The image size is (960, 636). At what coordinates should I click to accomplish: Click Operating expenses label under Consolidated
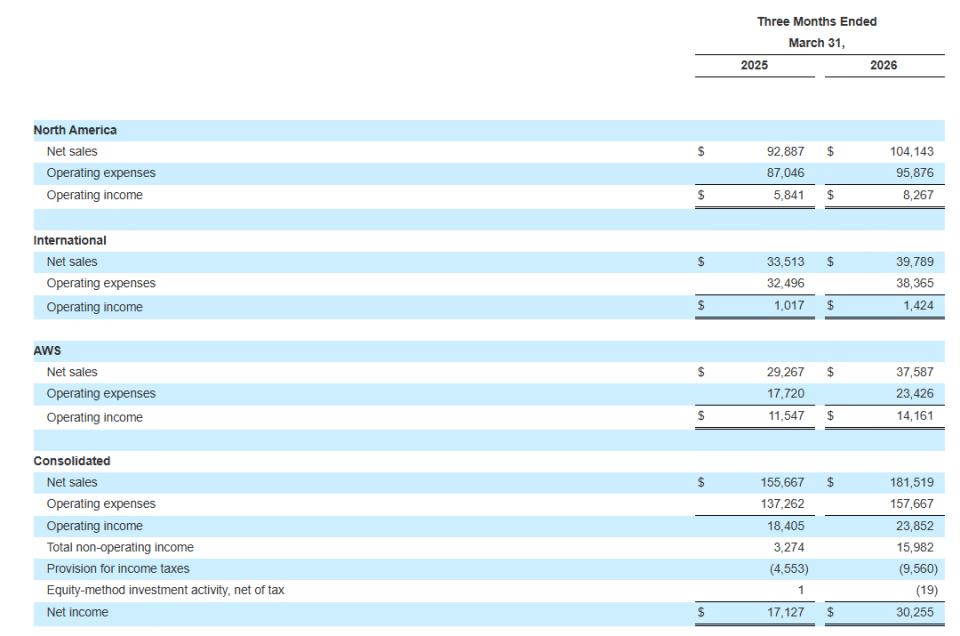point(101,503)
